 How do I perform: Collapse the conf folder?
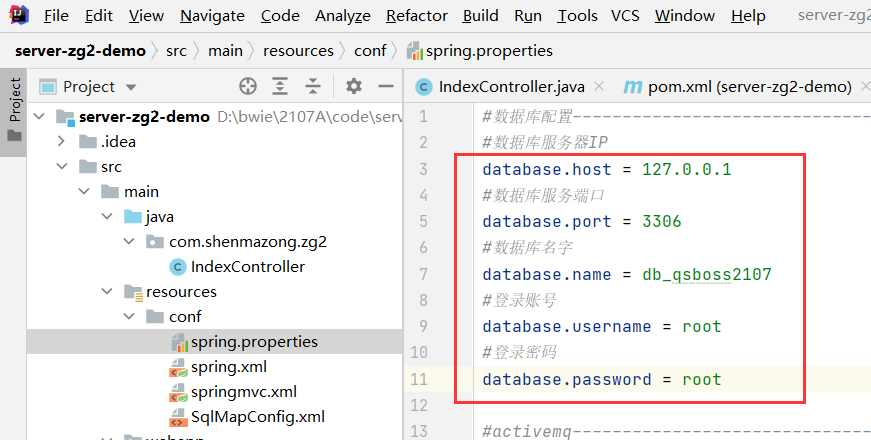129,316
